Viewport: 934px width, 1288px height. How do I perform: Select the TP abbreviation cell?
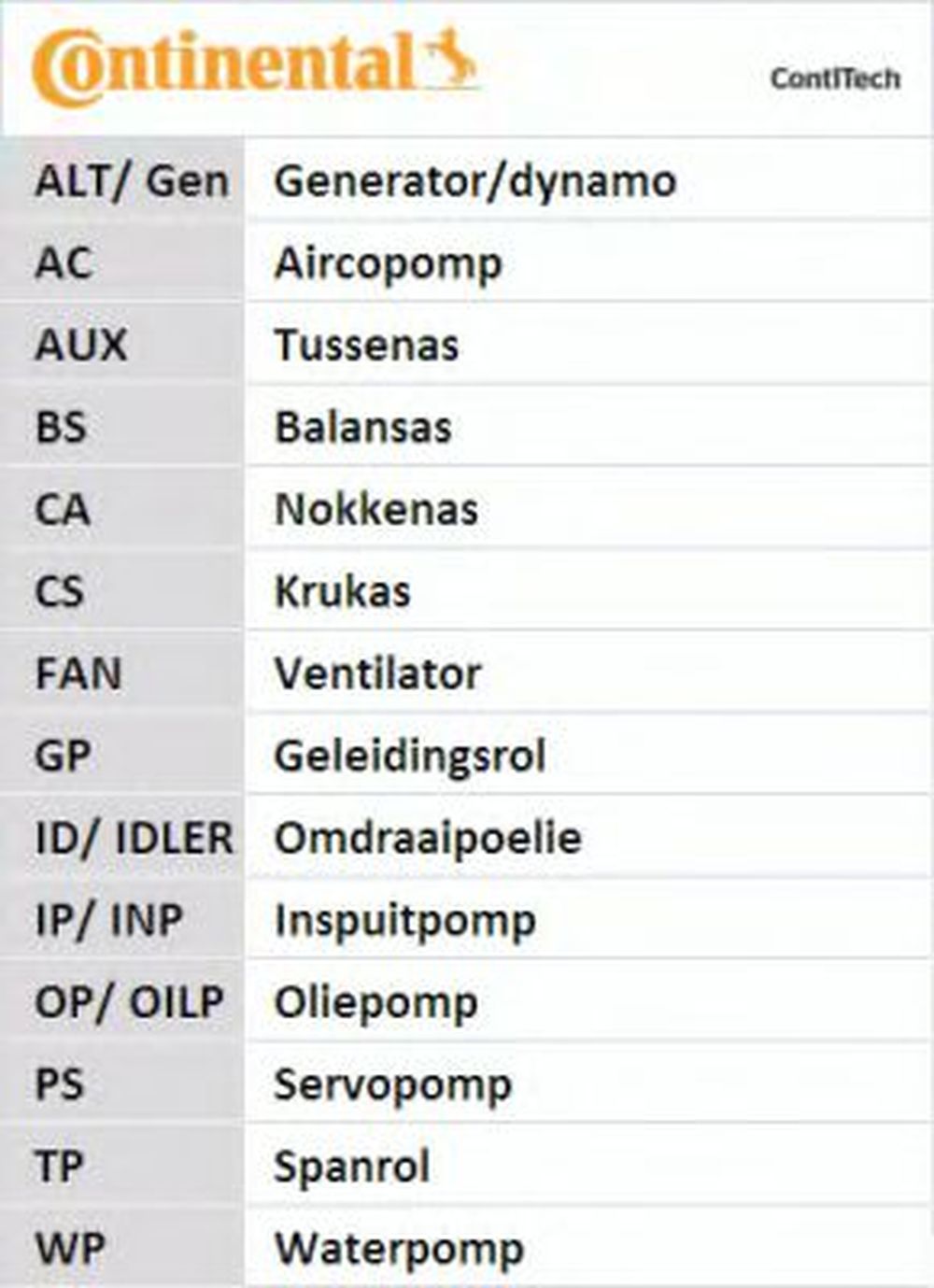coord(60,1168)
